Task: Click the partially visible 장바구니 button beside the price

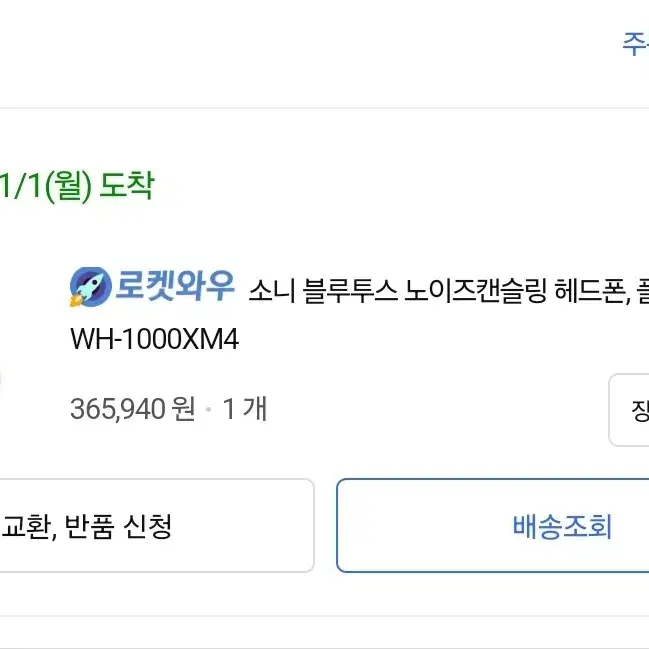Action: click(629, 410)
